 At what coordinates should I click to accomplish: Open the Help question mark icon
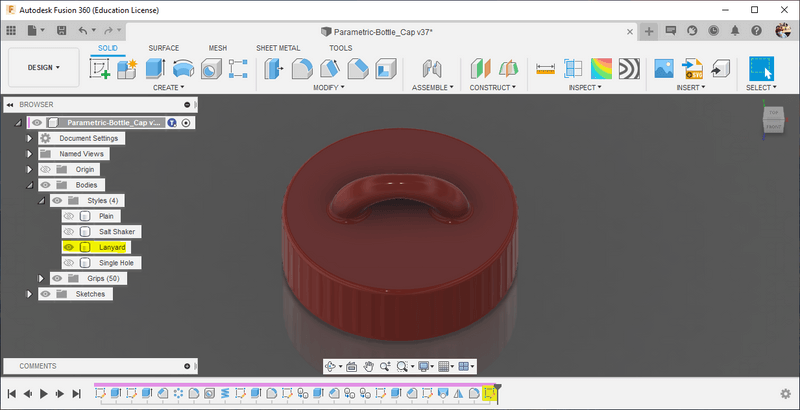[757, 31]
